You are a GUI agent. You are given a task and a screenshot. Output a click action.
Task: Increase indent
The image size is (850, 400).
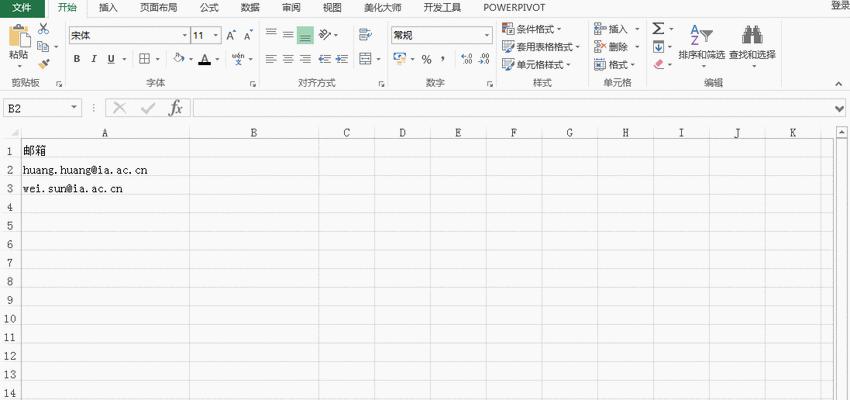tap(342, 59)
